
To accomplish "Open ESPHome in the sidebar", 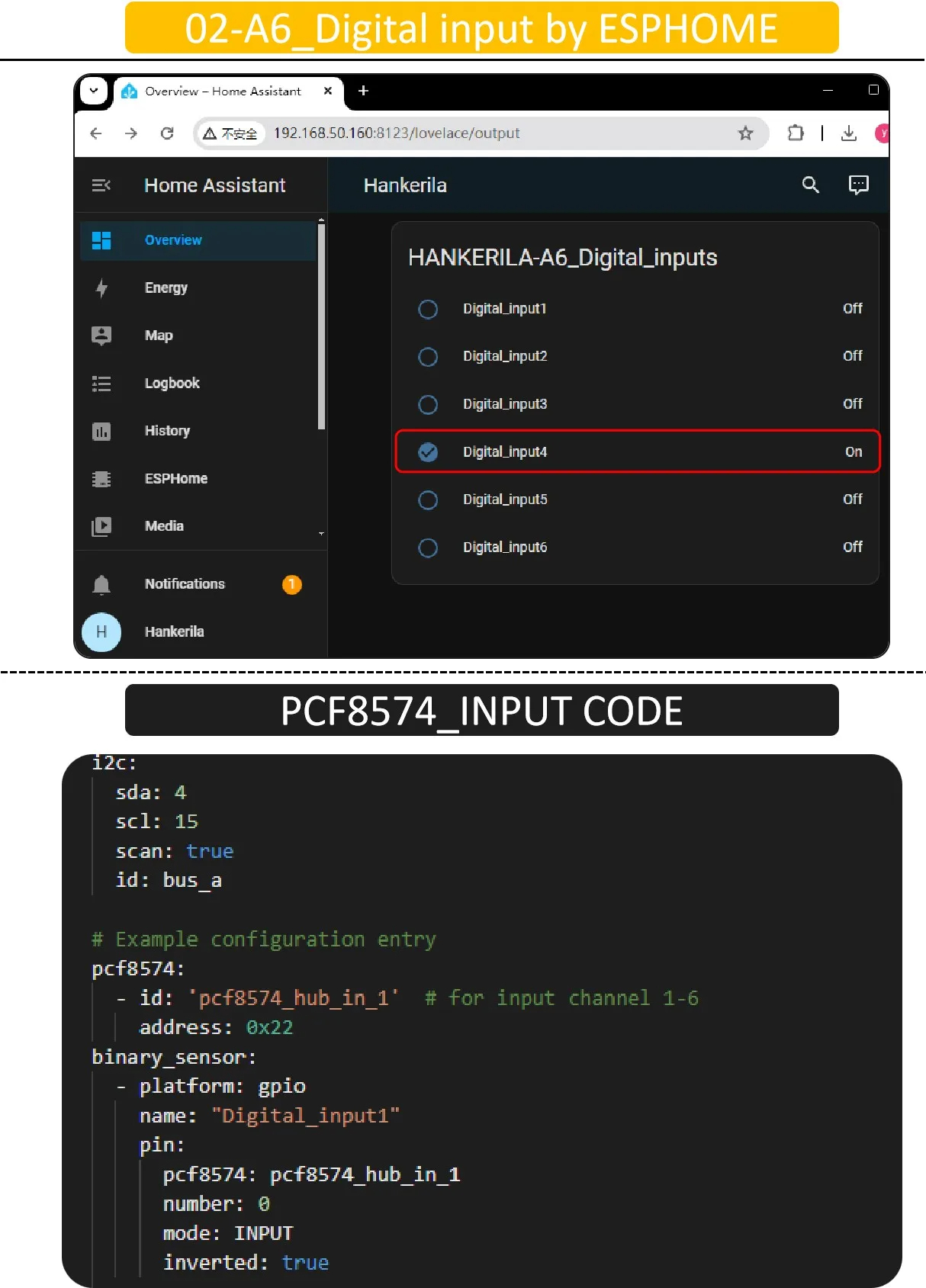I will pyautogui.click(x=198, y=478).
